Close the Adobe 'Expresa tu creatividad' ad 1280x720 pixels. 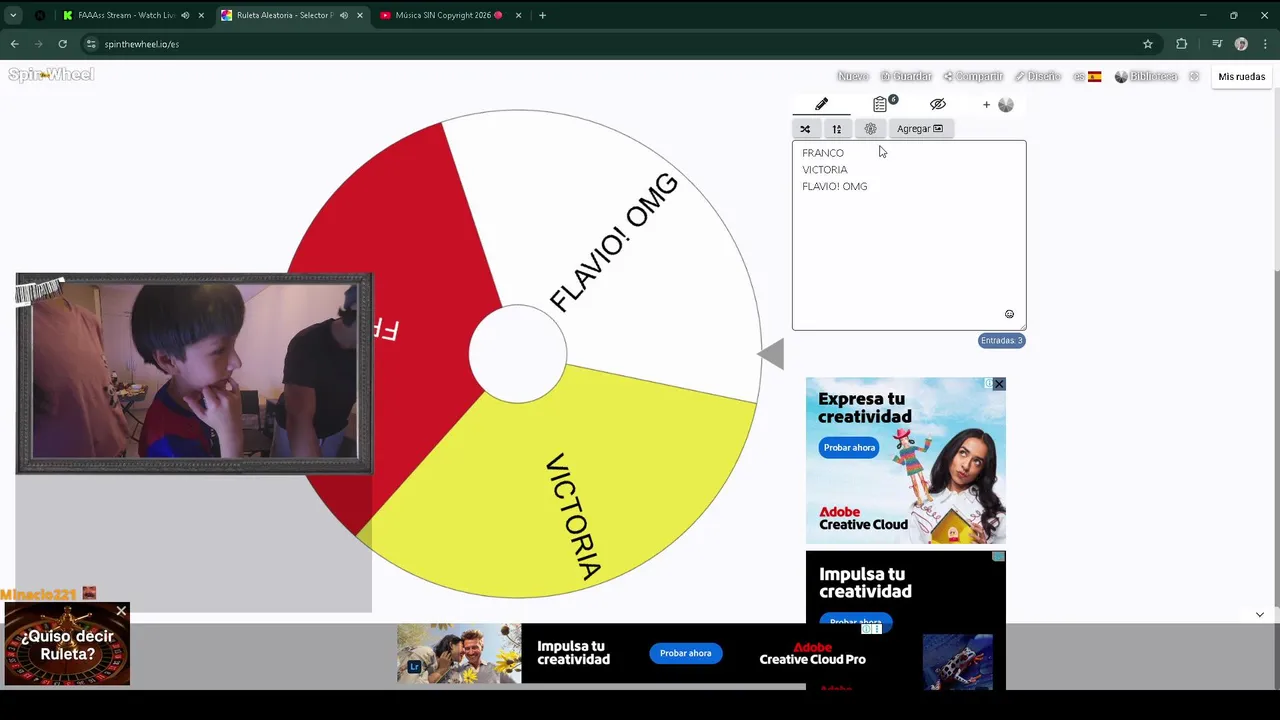pos(998,384)
